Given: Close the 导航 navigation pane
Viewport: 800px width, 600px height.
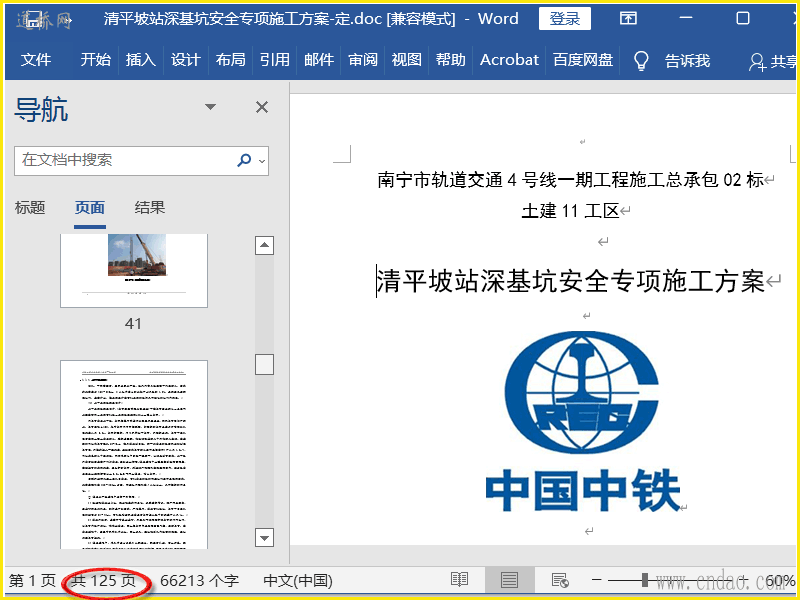Looking at the screenshot, I should click(x=262, y=107).
